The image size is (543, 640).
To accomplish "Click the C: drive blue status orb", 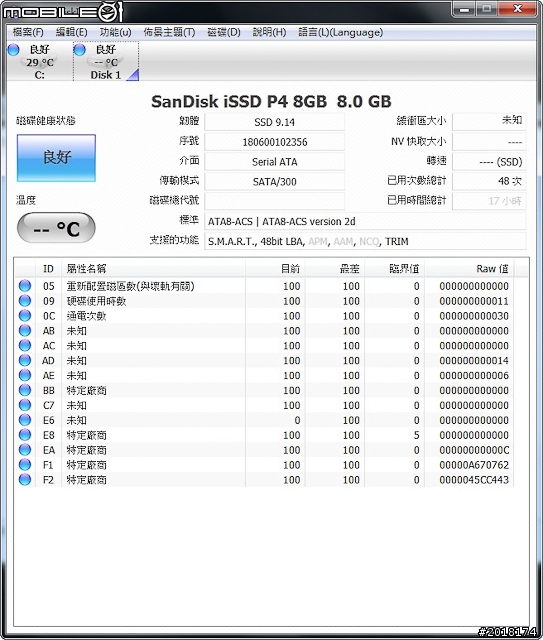I will click(x=13, y=50).
